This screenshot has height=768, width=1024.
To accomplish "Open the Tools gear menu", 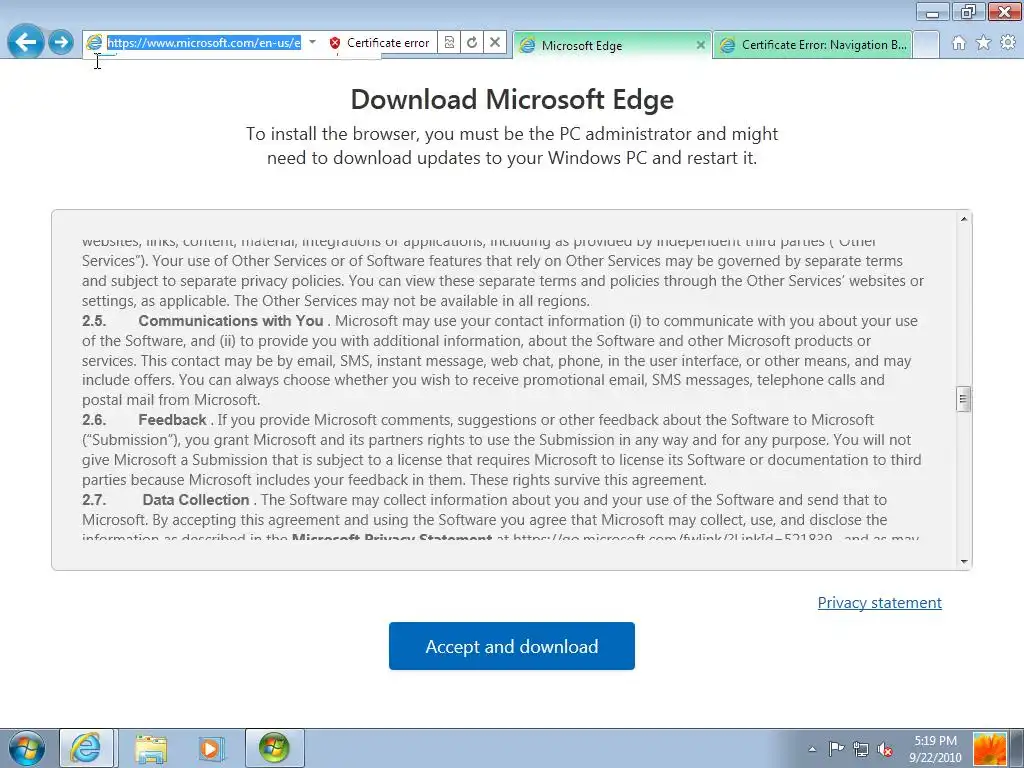I will [x=1008, y=43].
